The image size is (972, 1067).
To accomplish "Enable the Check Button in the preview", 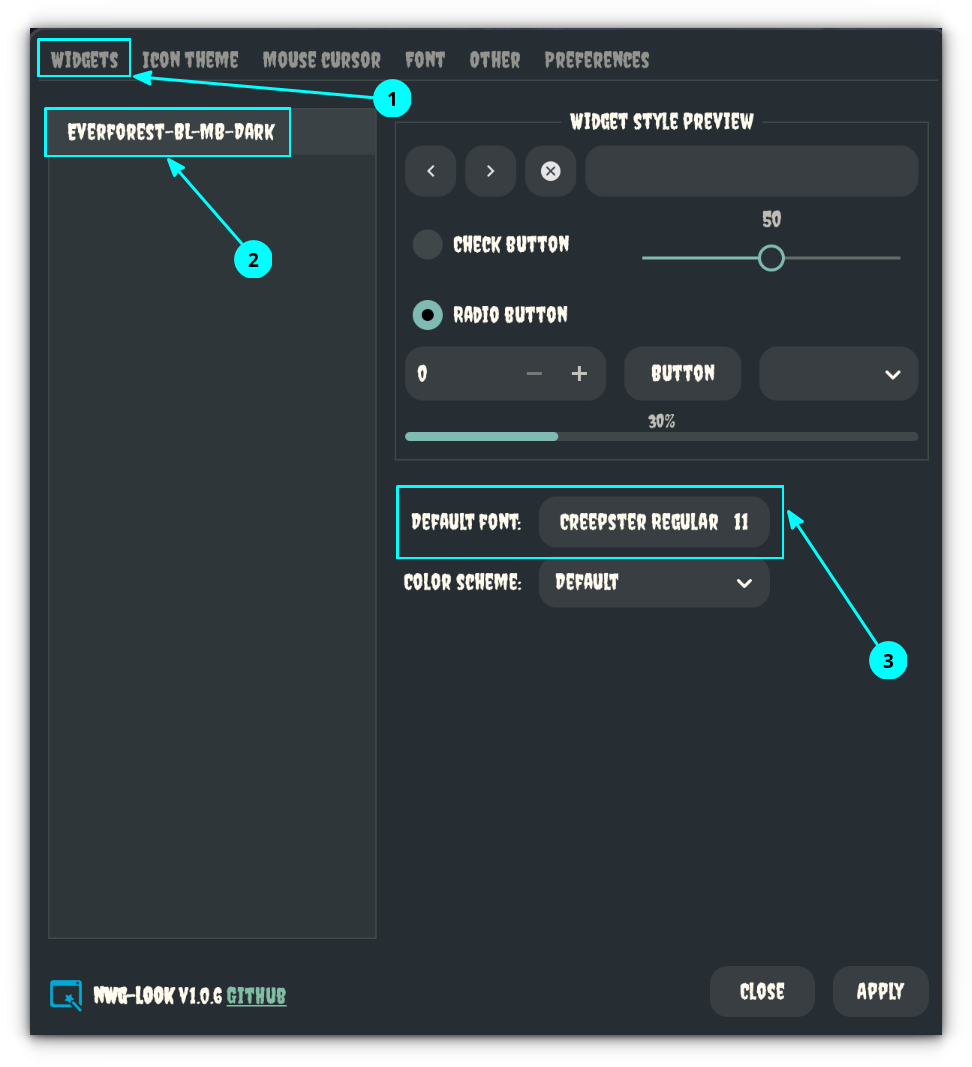I will pos(427,244).
